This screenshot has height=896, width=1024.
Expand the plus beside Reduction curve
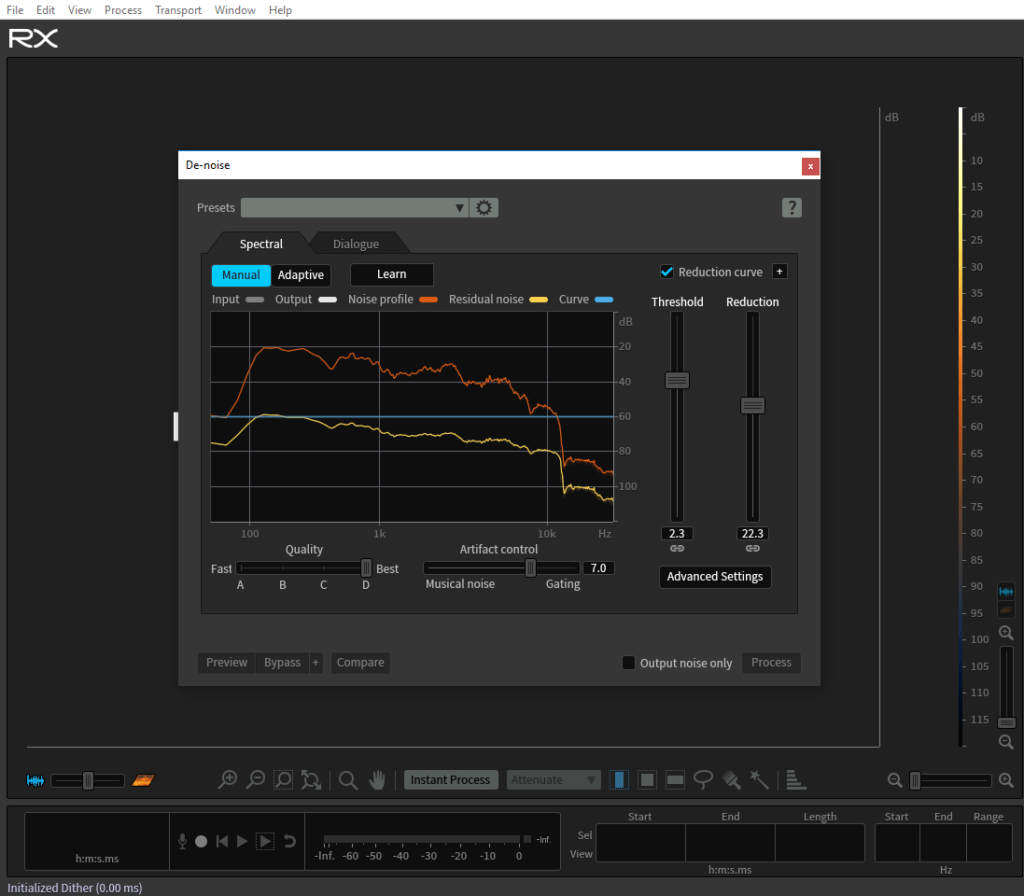pos(780,272)
